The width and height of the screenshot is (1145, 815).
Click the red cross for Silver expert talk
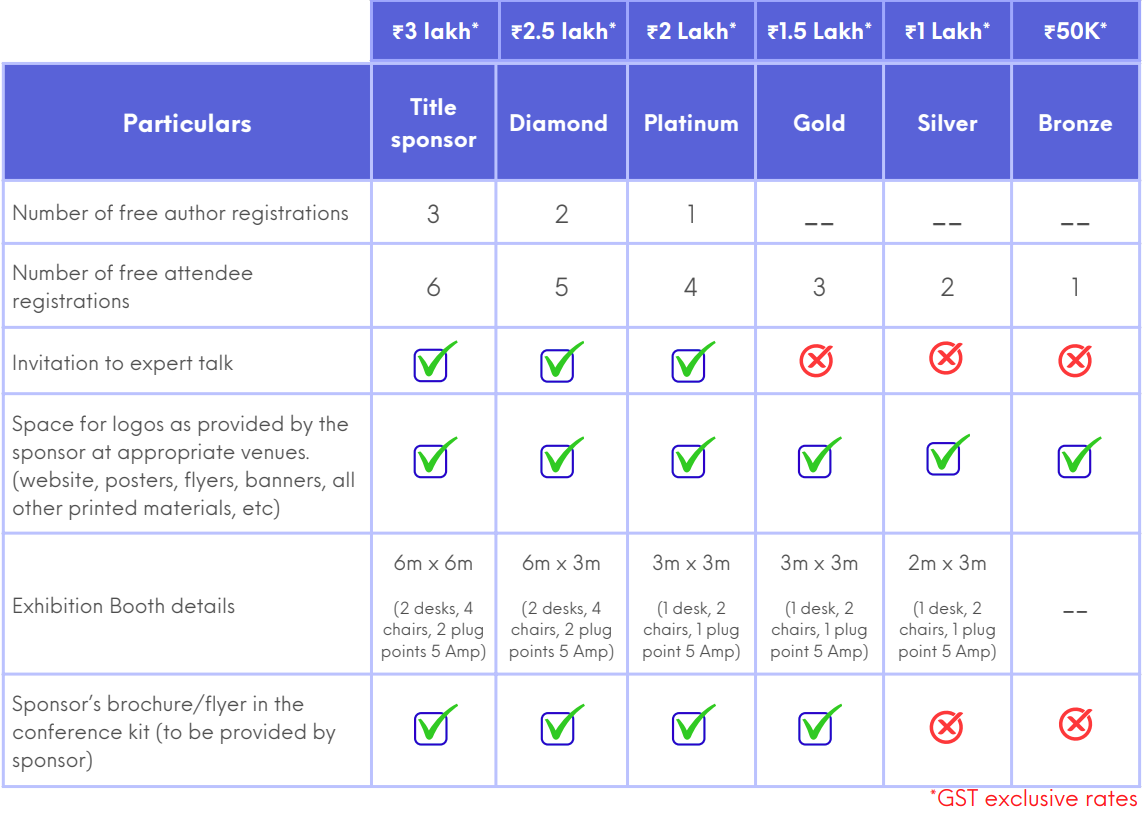[x=946, y=357]
